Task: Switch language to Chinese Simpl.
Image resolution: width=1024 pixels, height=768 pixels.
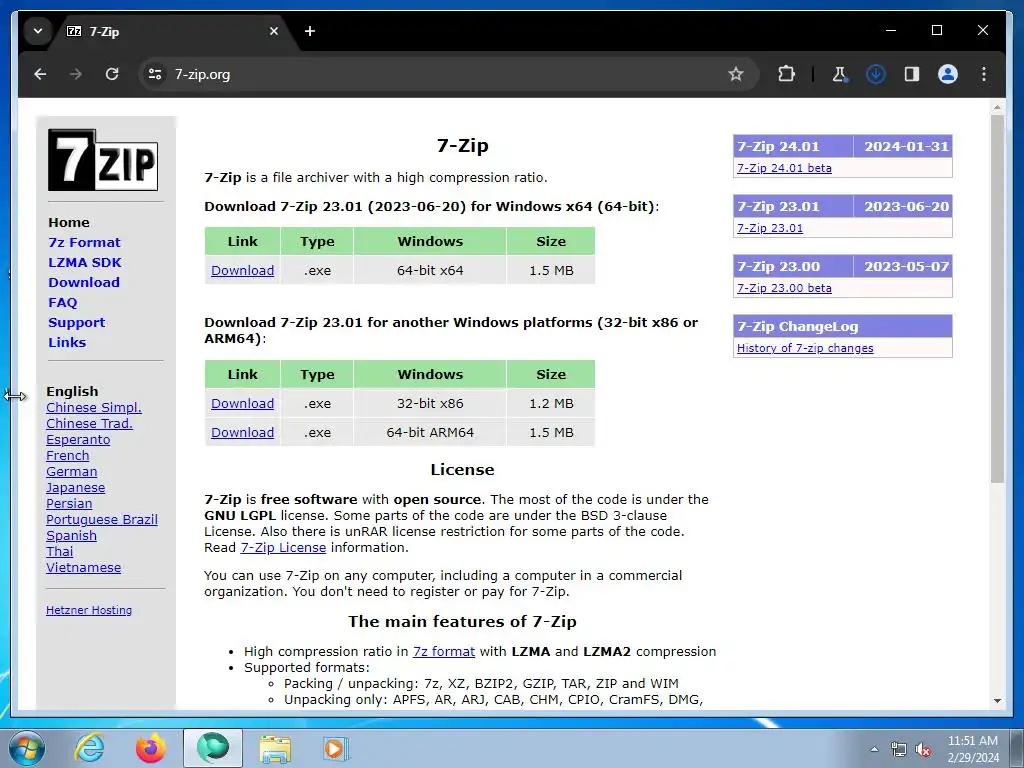Action: (x=93, y=408)
